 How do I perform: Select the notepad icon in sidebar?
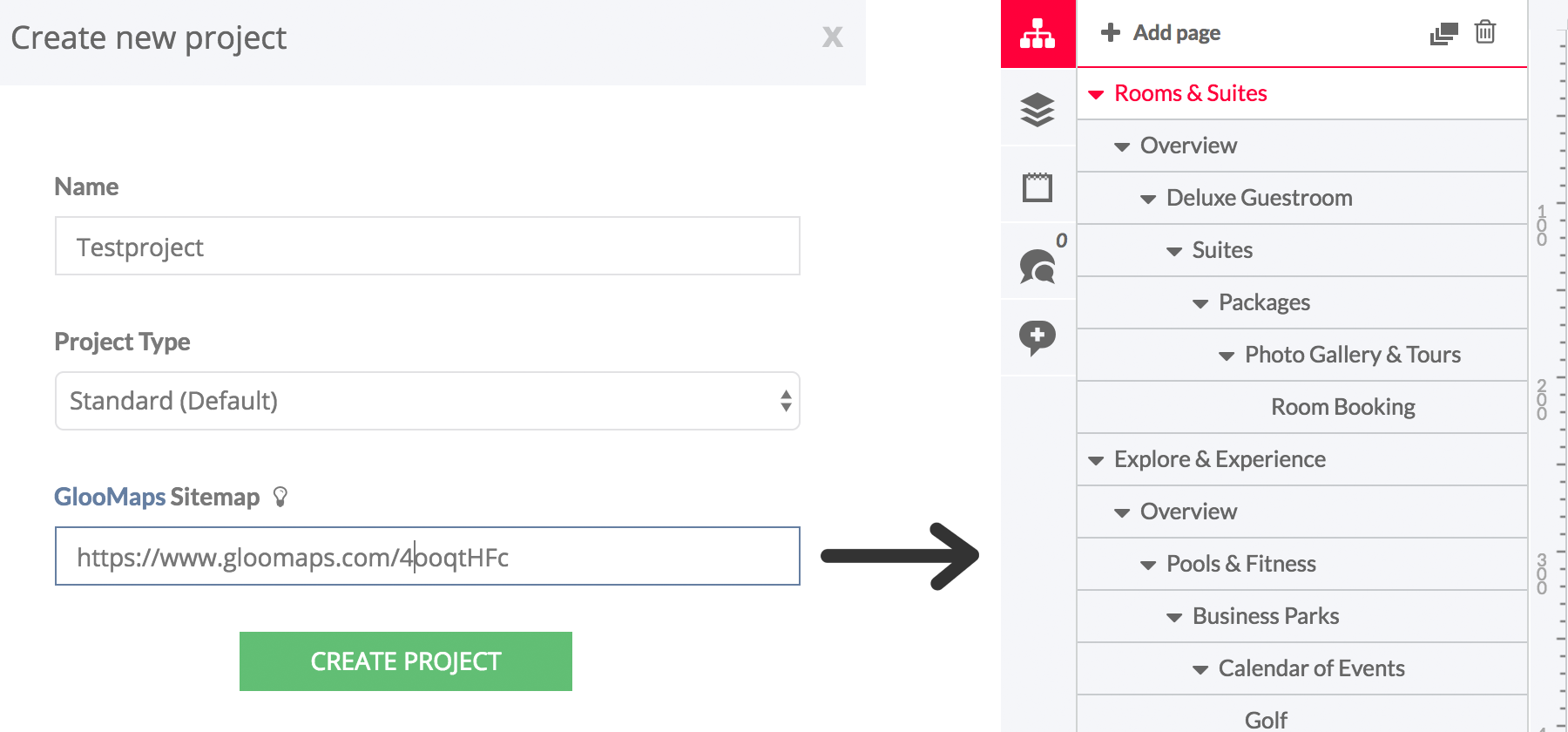click(1037, 186)
